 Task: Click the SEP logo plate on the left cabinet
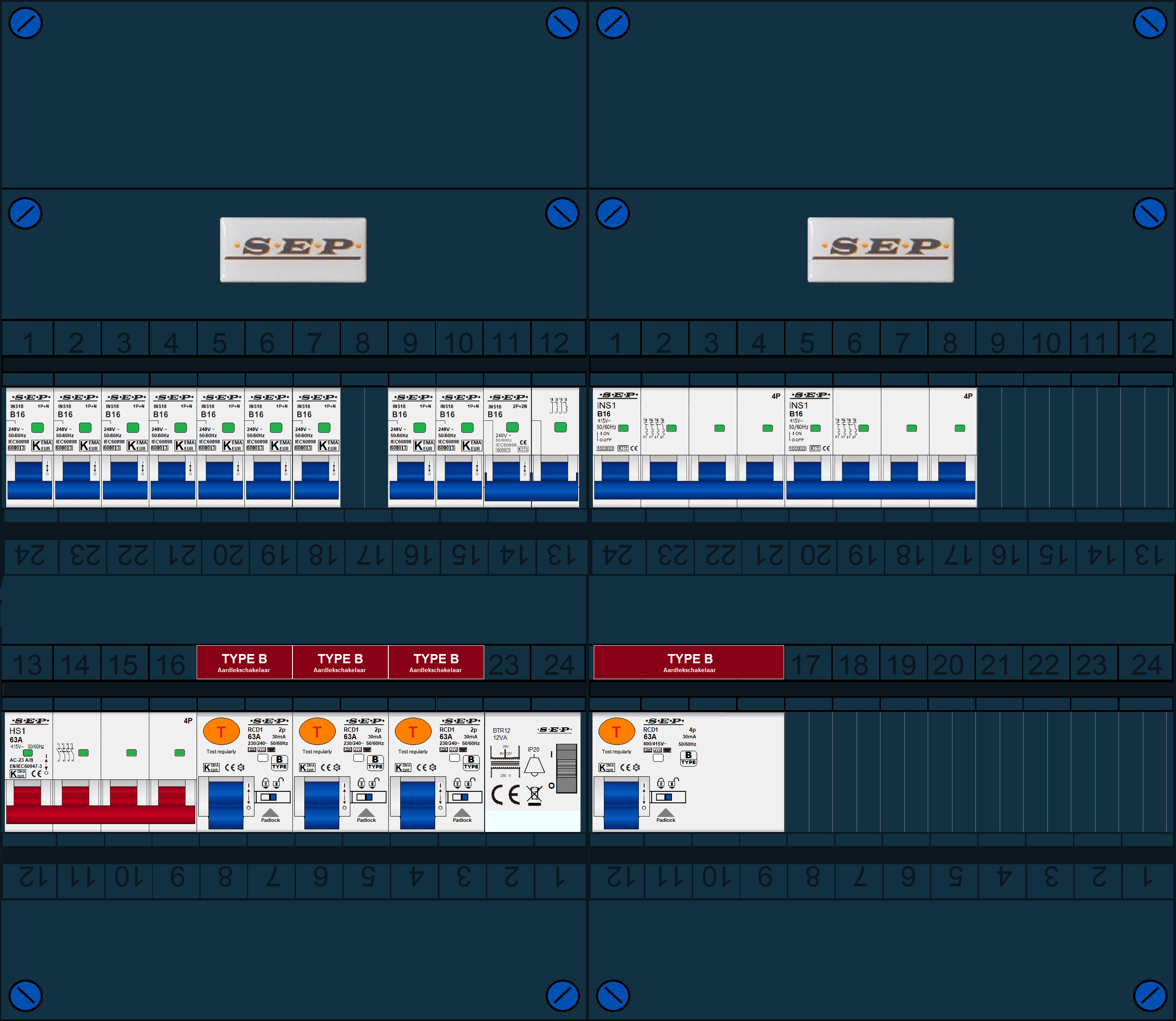click(x=293, y=250)
